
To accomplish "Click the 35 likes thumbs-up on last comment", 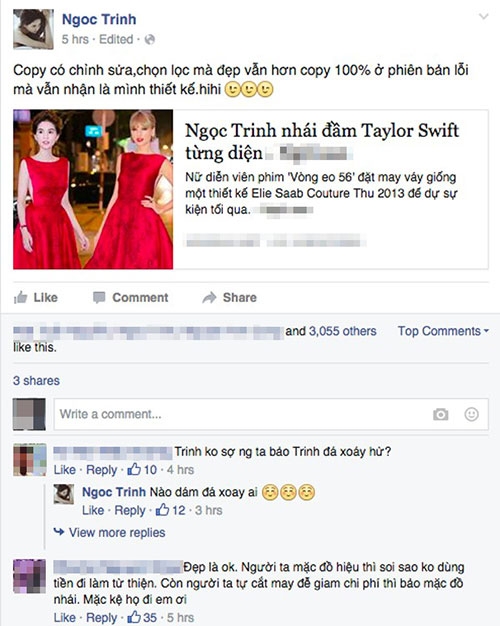I will coord(134,617).
